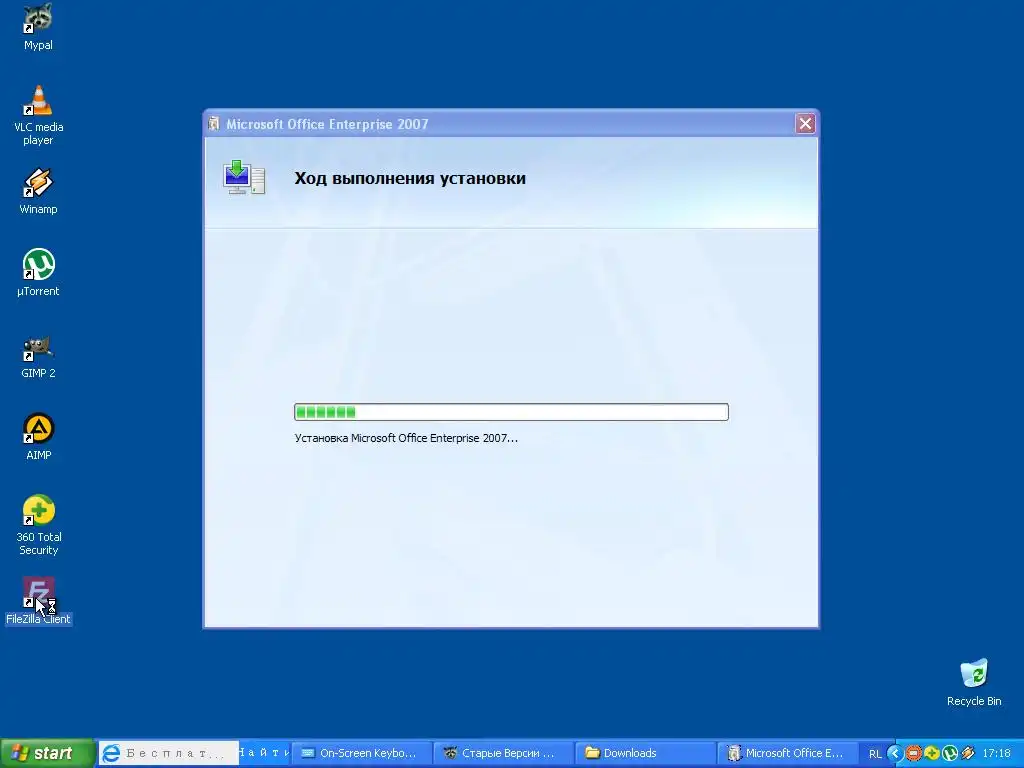Viewport: 1024px width, 768px height.
Task: Select the µTorrent desktop icon
Action: tap(38, 272)
